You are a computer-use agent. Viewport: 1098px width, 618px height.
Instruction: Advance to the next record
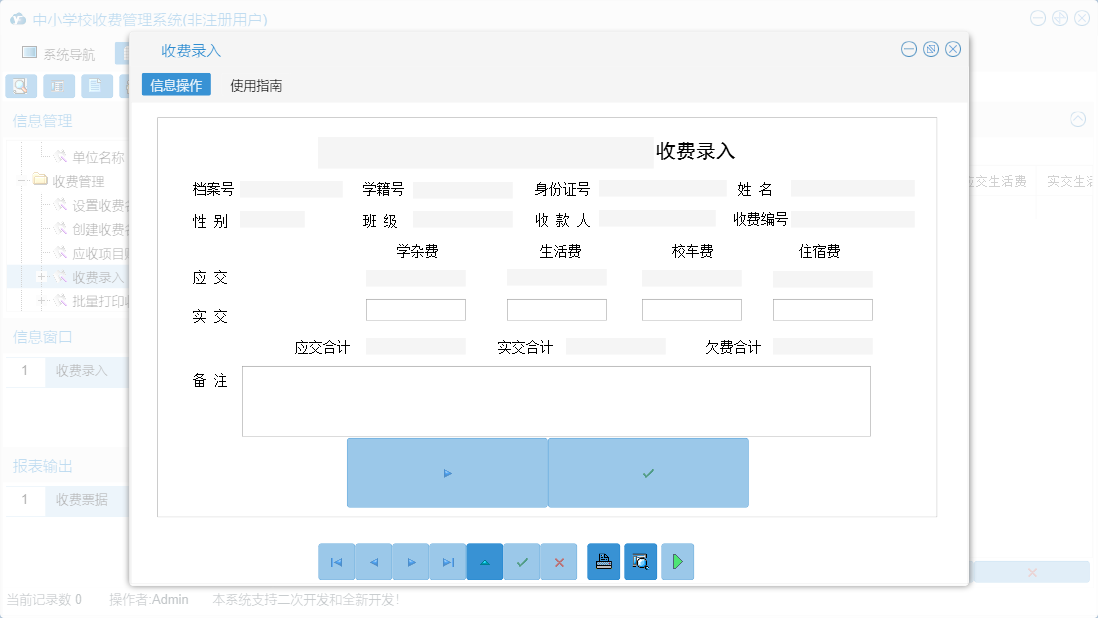click(411, 561)
